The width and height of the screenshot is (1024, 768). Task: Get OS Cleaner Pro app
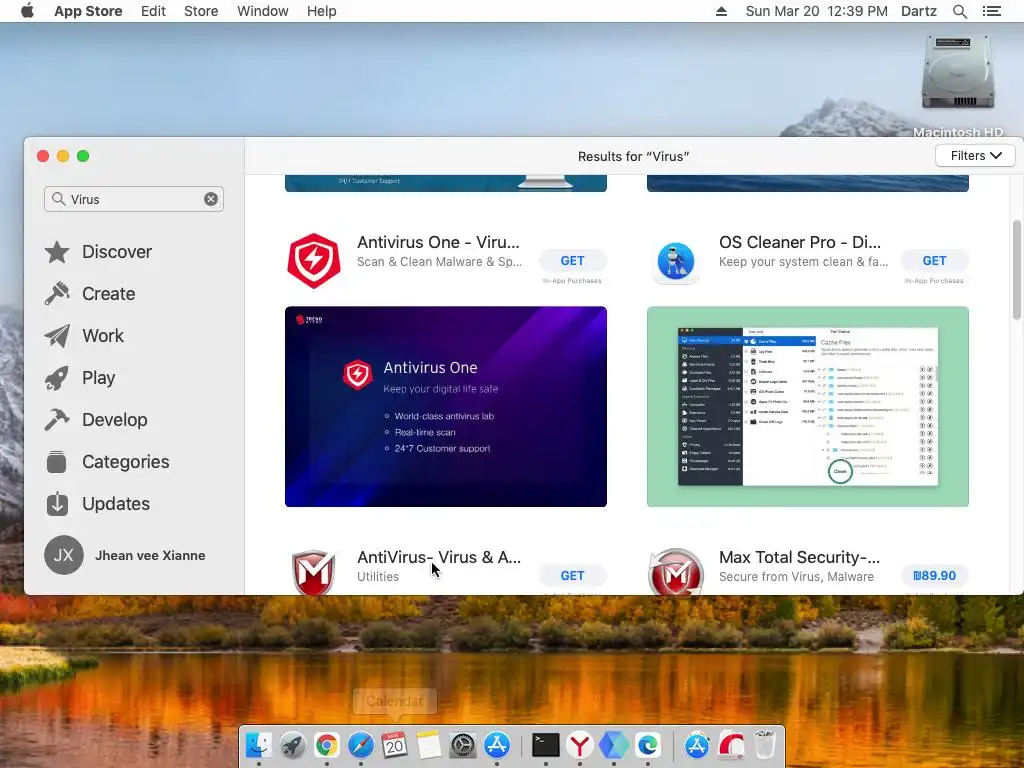coord(935,261)
